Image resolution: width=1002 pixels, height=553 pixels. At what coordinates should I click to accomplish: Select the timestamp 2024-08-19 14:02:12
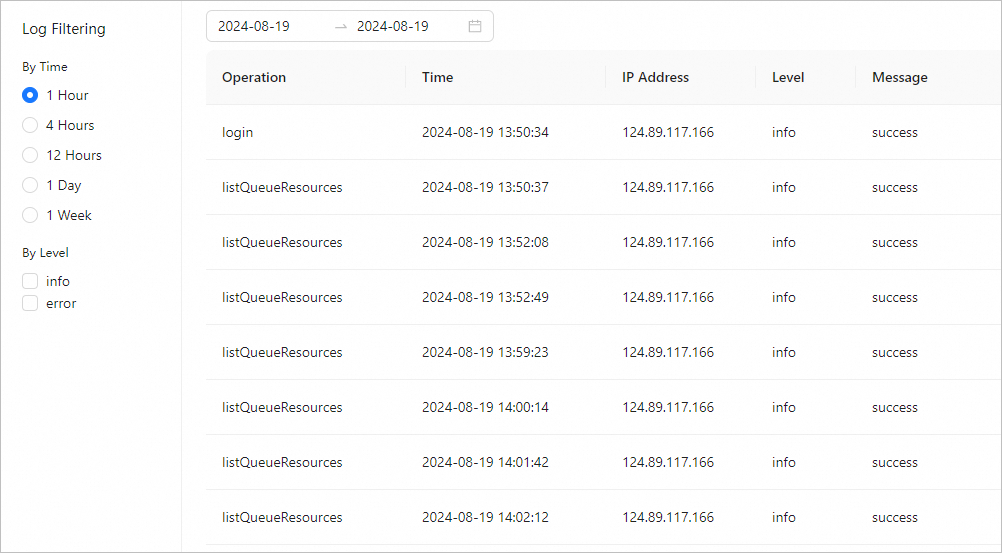485,517
